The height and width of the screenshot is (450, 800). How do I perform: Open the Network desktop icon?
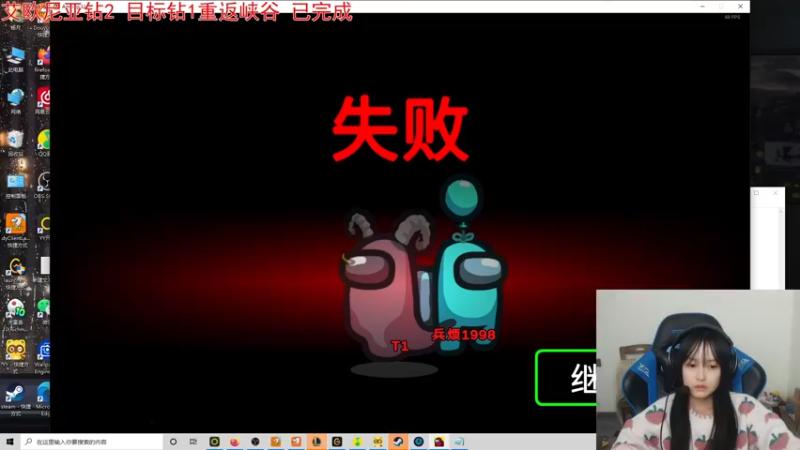[x=15, y=101]
